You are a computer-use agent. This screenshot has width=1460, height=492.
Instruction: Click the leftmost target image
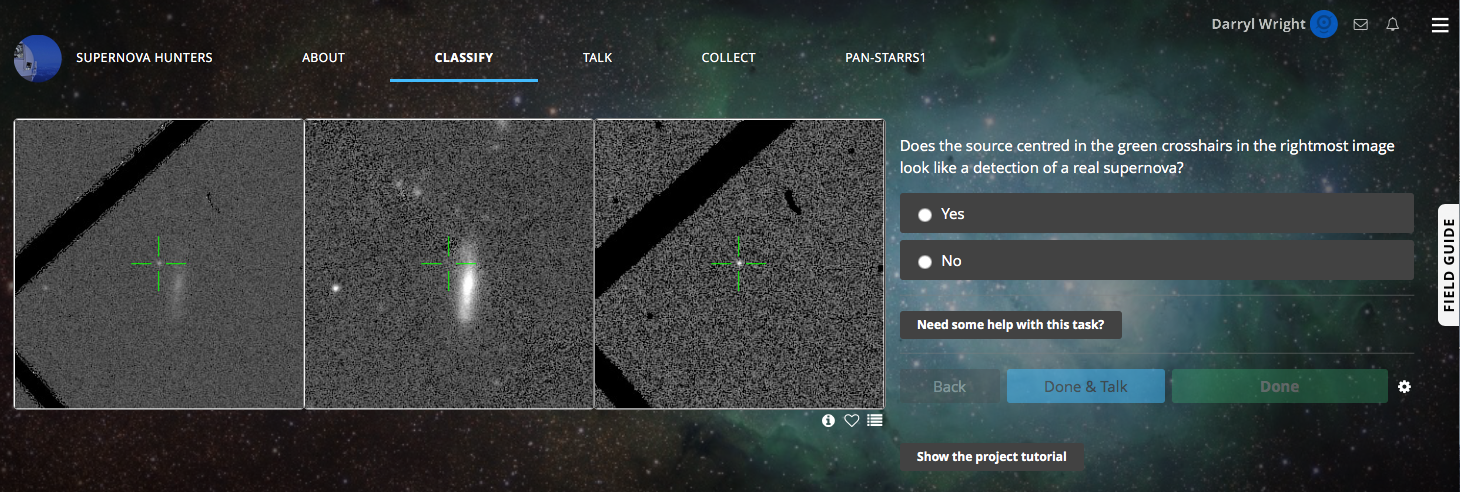coord(158,264)
